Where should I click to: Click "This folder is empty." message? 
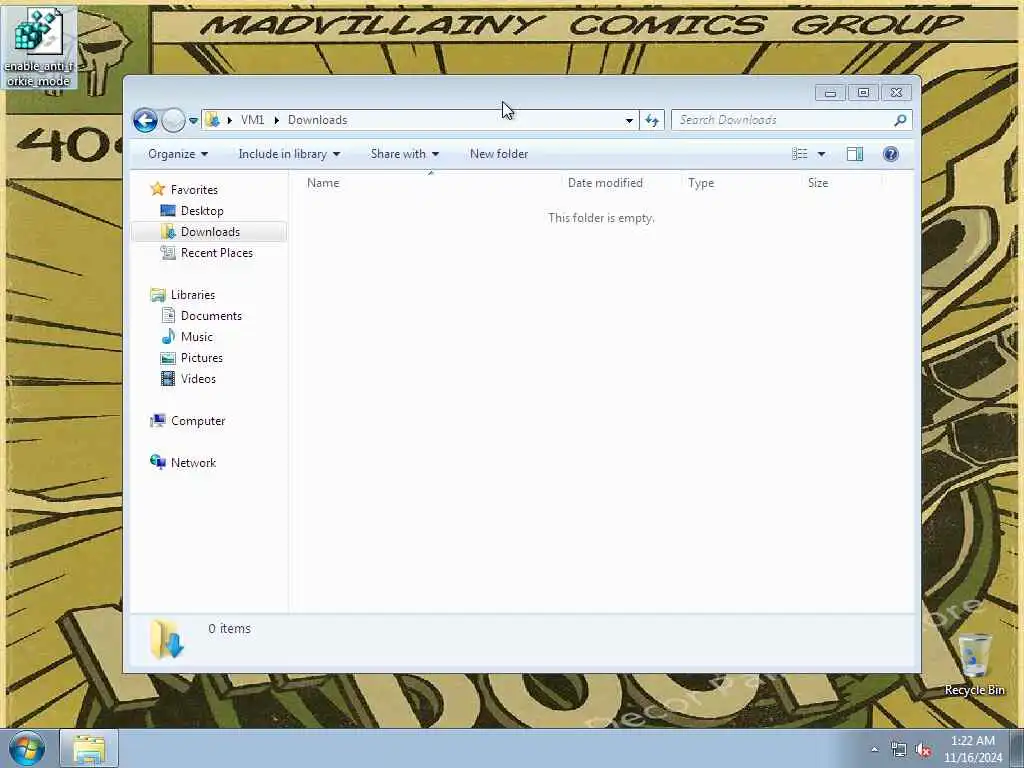[x=601, y=218]
